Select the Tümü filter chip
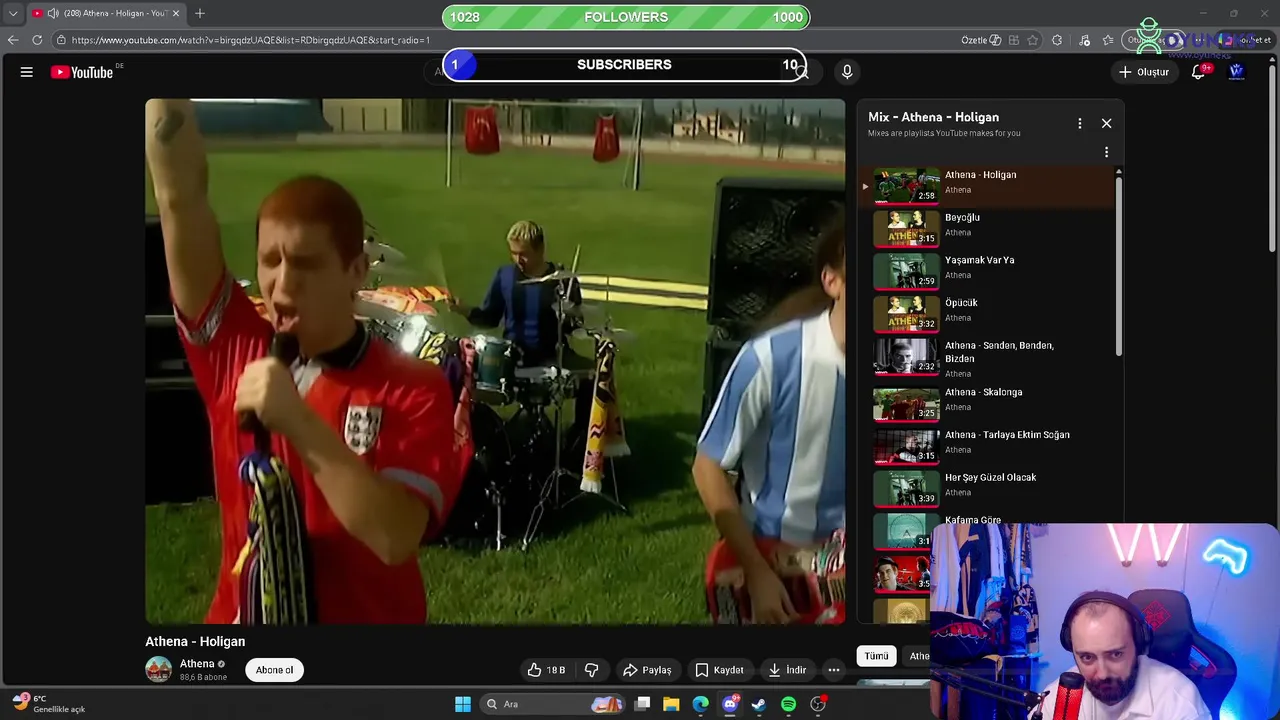 pos(876,656)
